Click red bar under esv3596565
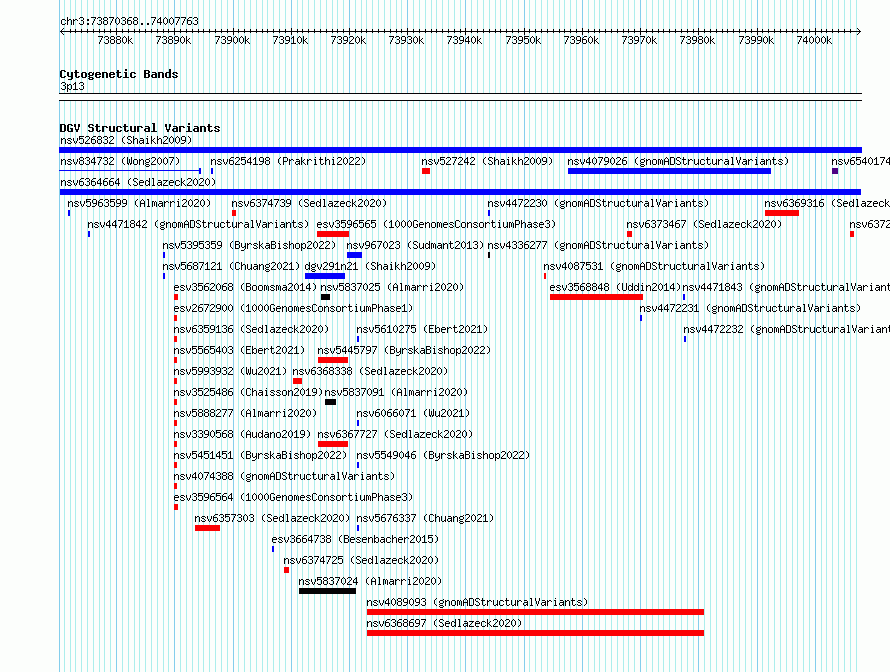Image resolution: width=890 pixels, height=672 pixels. tap(333, 234)
